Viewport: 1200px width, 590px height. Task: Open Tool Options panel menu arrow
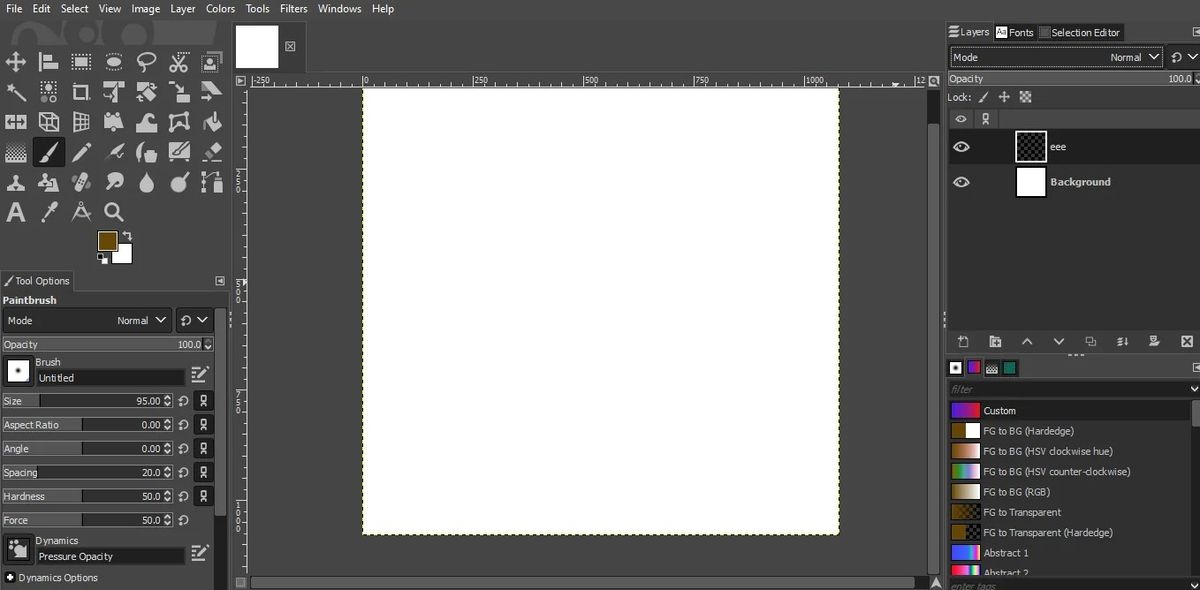[x=220, y=281]
